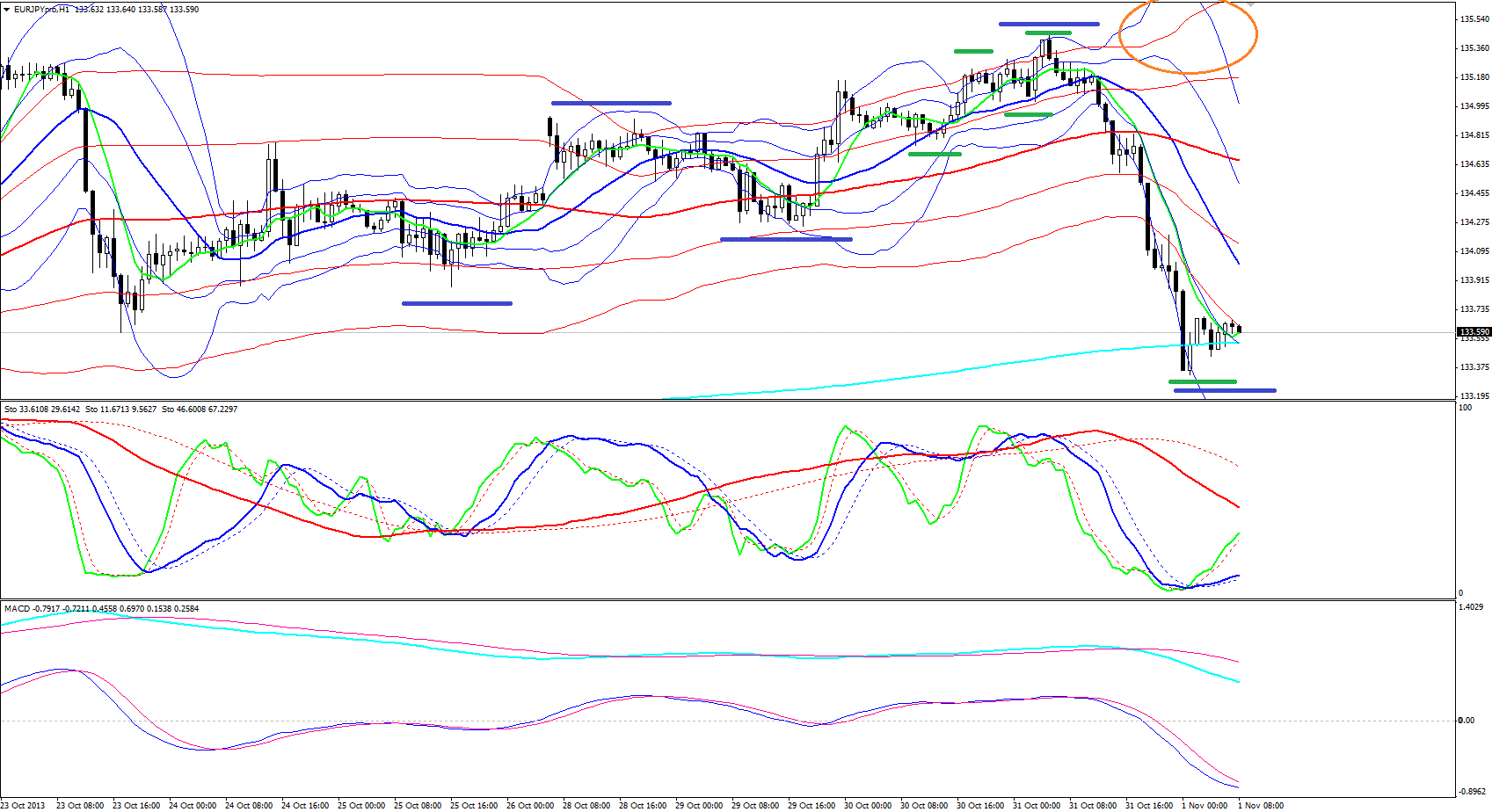1492x812 pixels.
Task: Click the MACD indicator values label
Action: tap(101, 608)
